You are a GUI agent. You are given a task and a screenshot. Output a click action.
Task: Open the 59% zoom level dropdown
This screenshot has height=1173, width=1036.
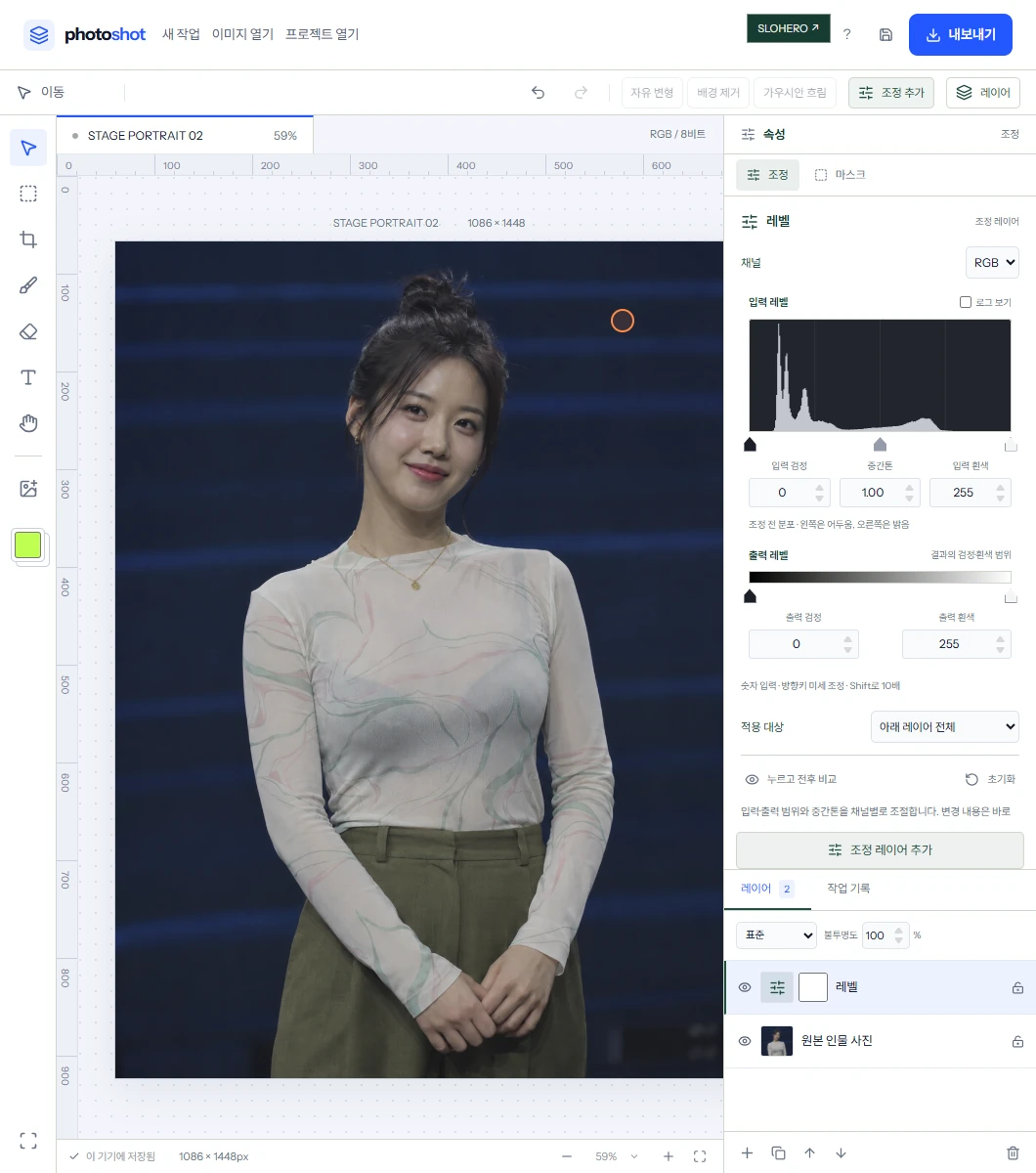pos(617,1156)
